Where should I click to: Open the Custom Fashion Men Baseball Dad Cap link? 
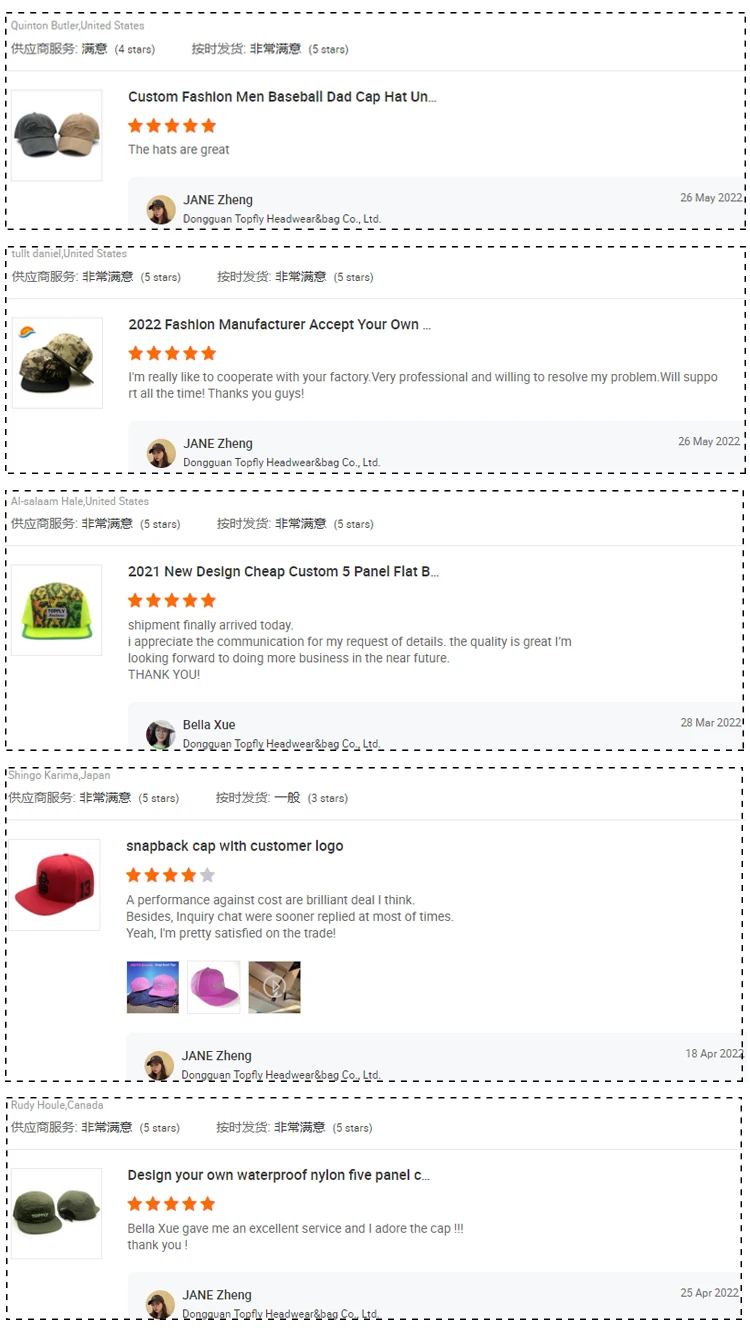coord(282,97)
